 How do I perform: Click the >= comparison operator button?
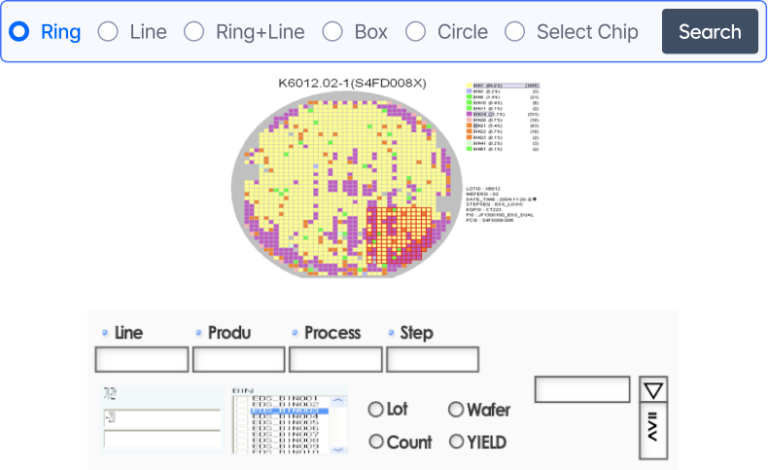coord(653,431)
